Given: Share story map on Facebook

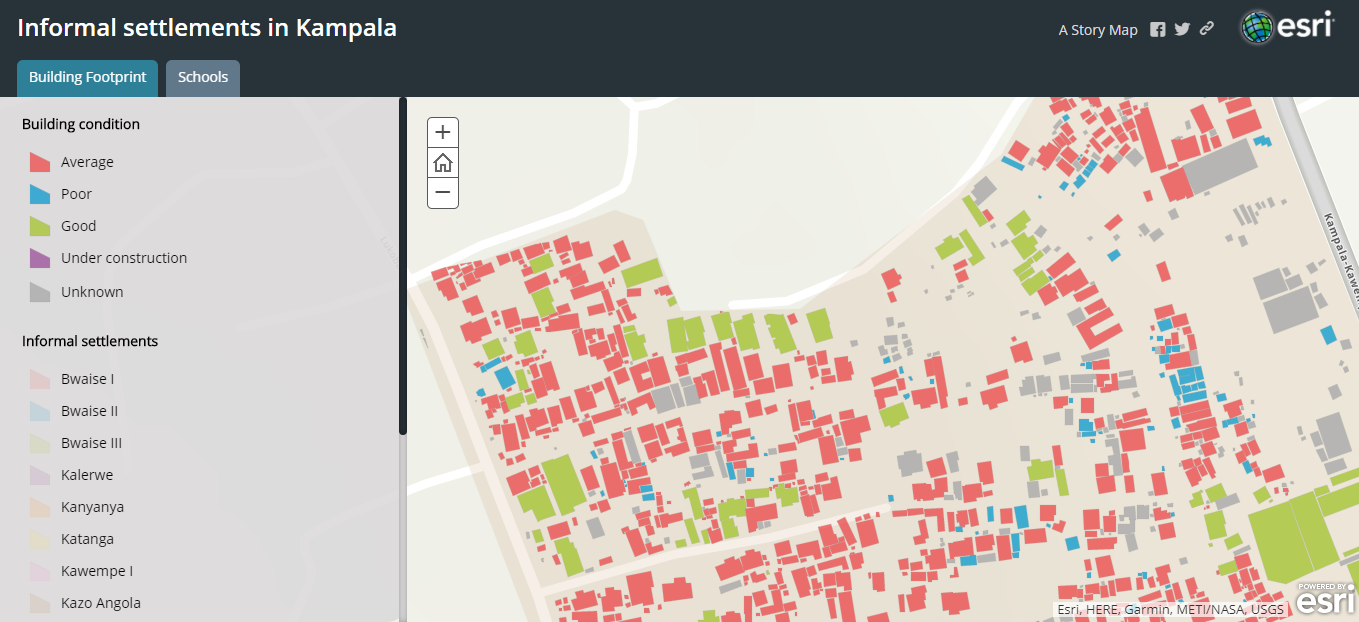Looking at the screenshot, I should (x=1157, y=30).
